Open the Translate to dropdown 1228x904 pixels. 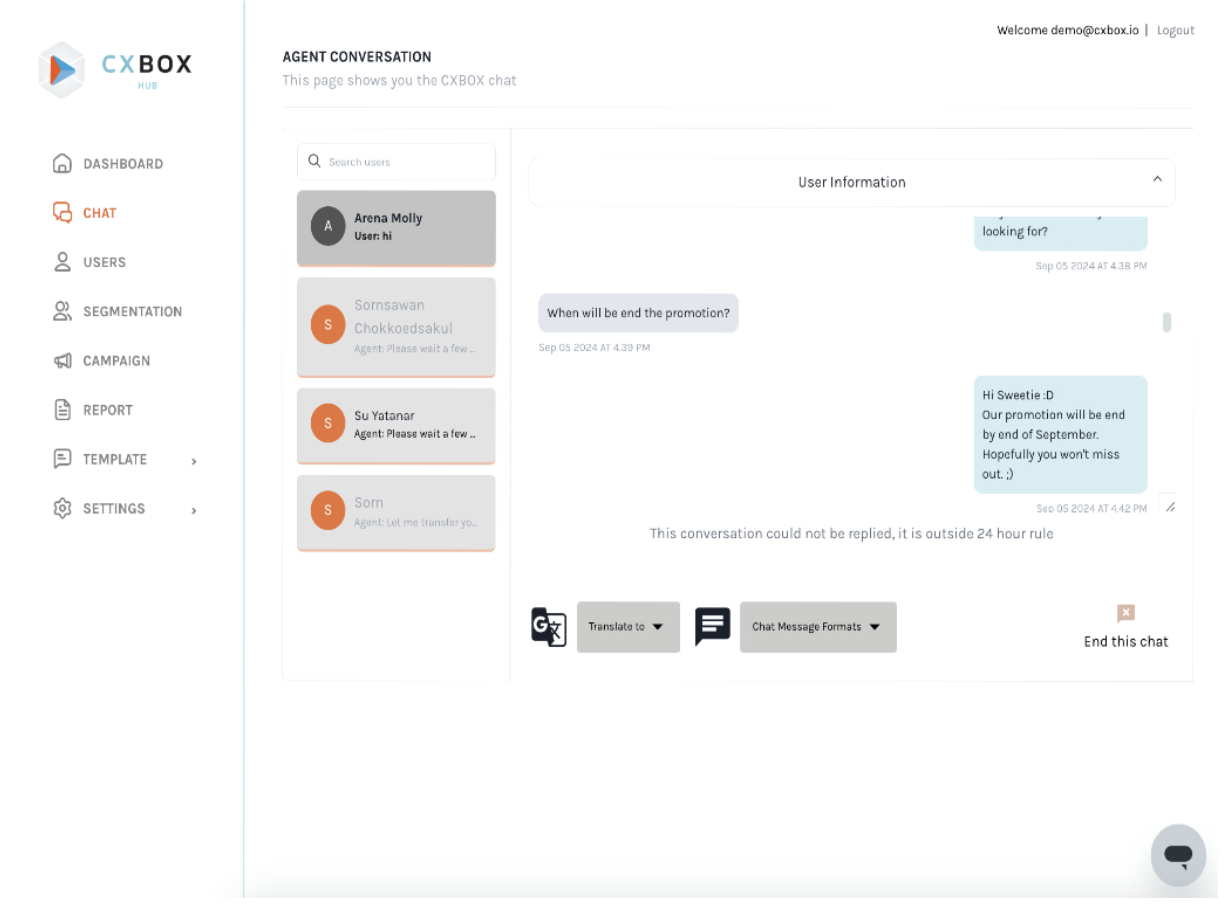click(x=628, y=627)
